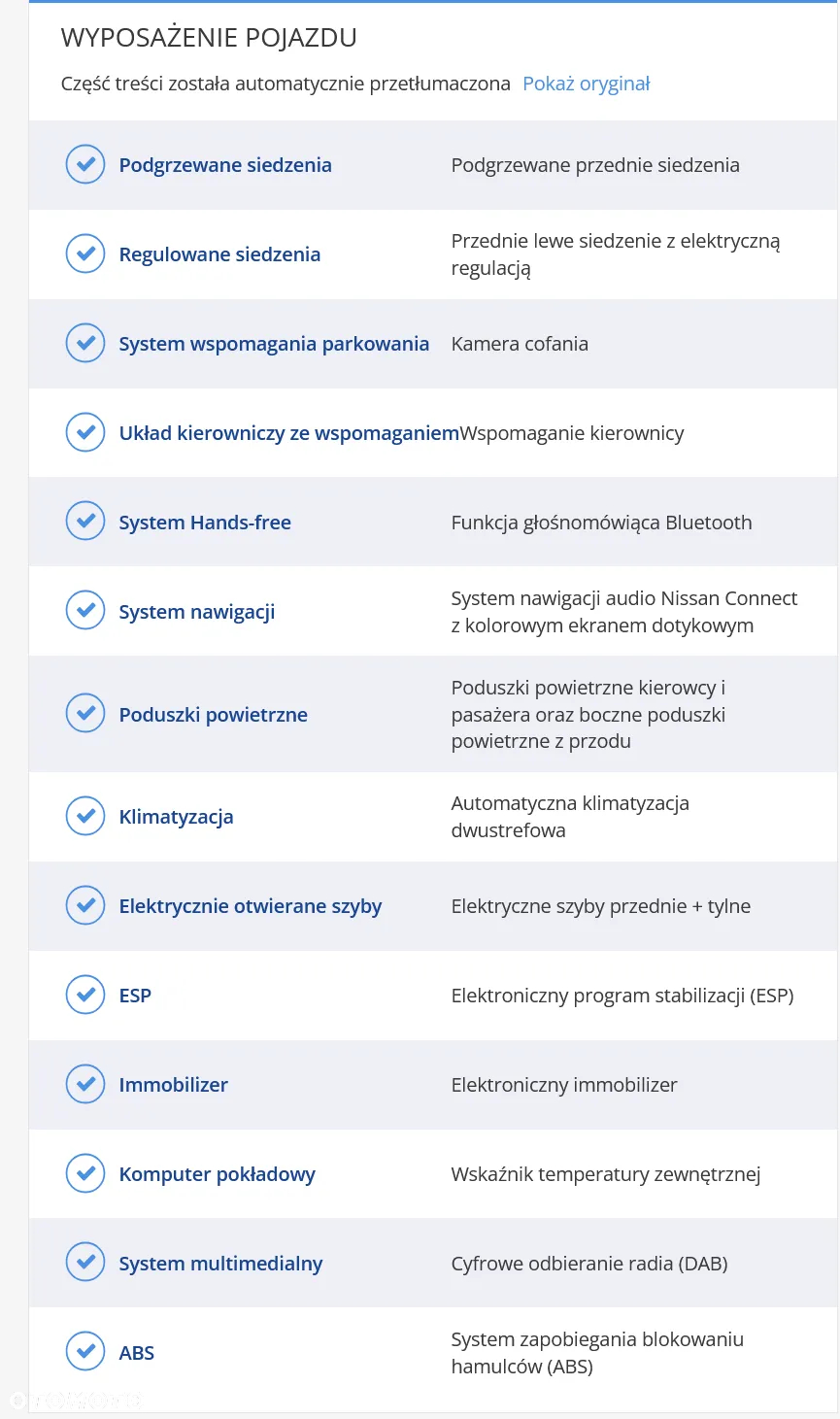Click checkmark icon next to System nawigacji
The width and height of the screenshot is (840, 1419).
[x=85, y=611]
